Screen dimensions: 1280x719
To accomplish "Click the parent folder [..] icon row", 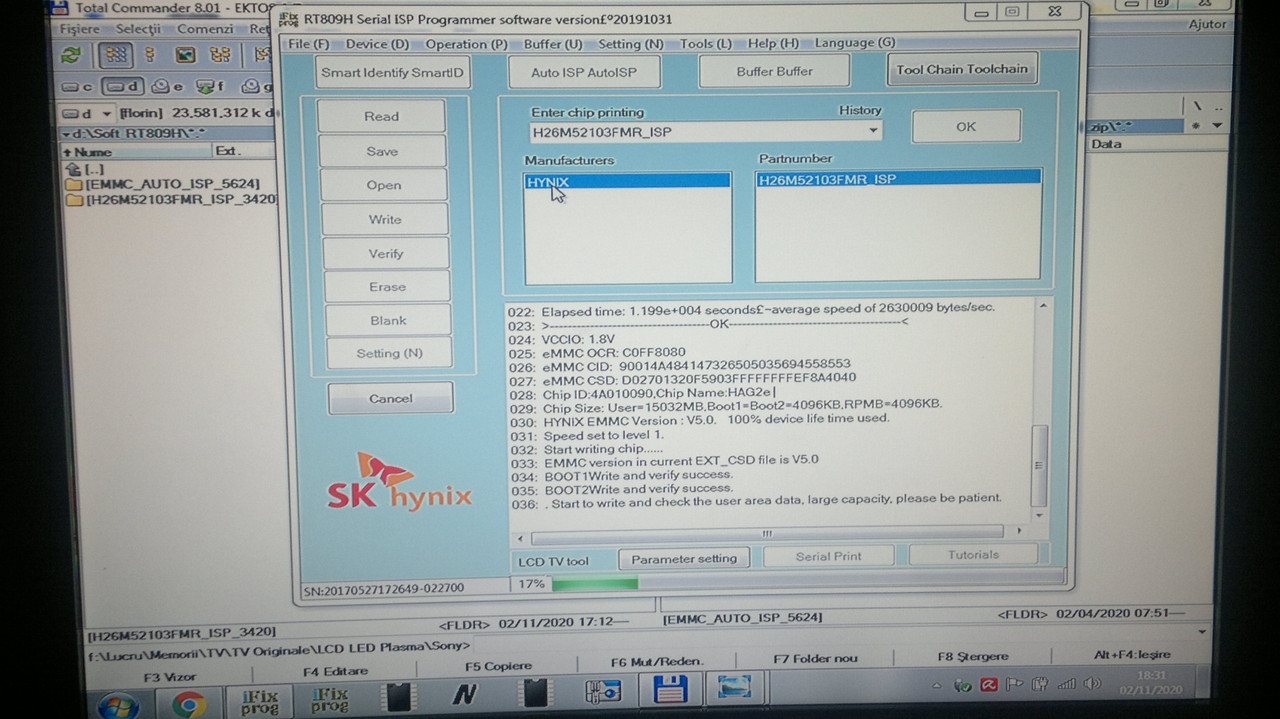I will [x=85, y=169].
